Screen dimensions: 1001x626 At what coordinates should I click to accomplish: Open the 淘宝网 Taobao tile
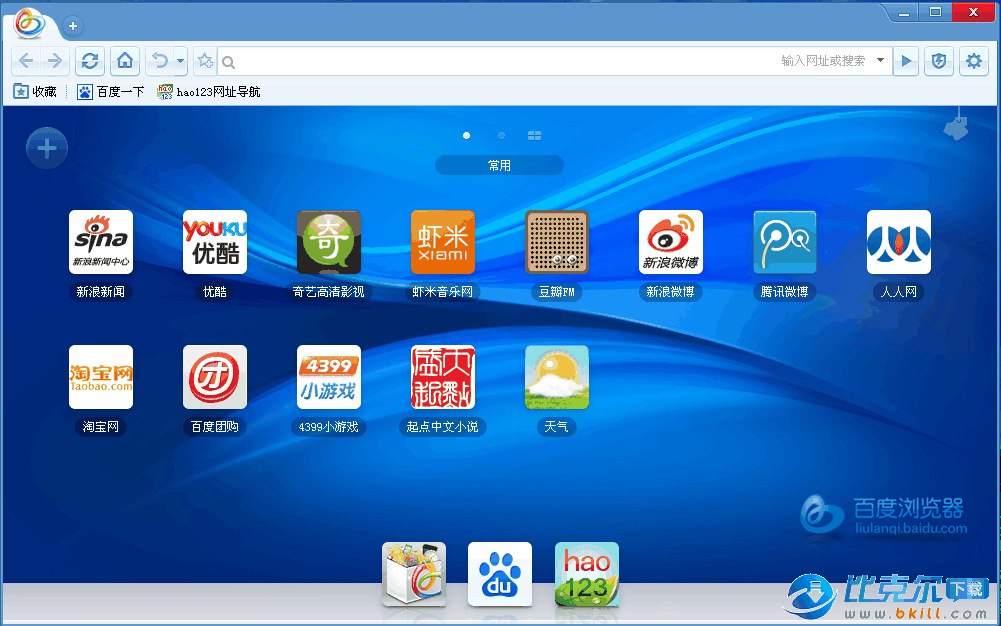pos(101,377)
